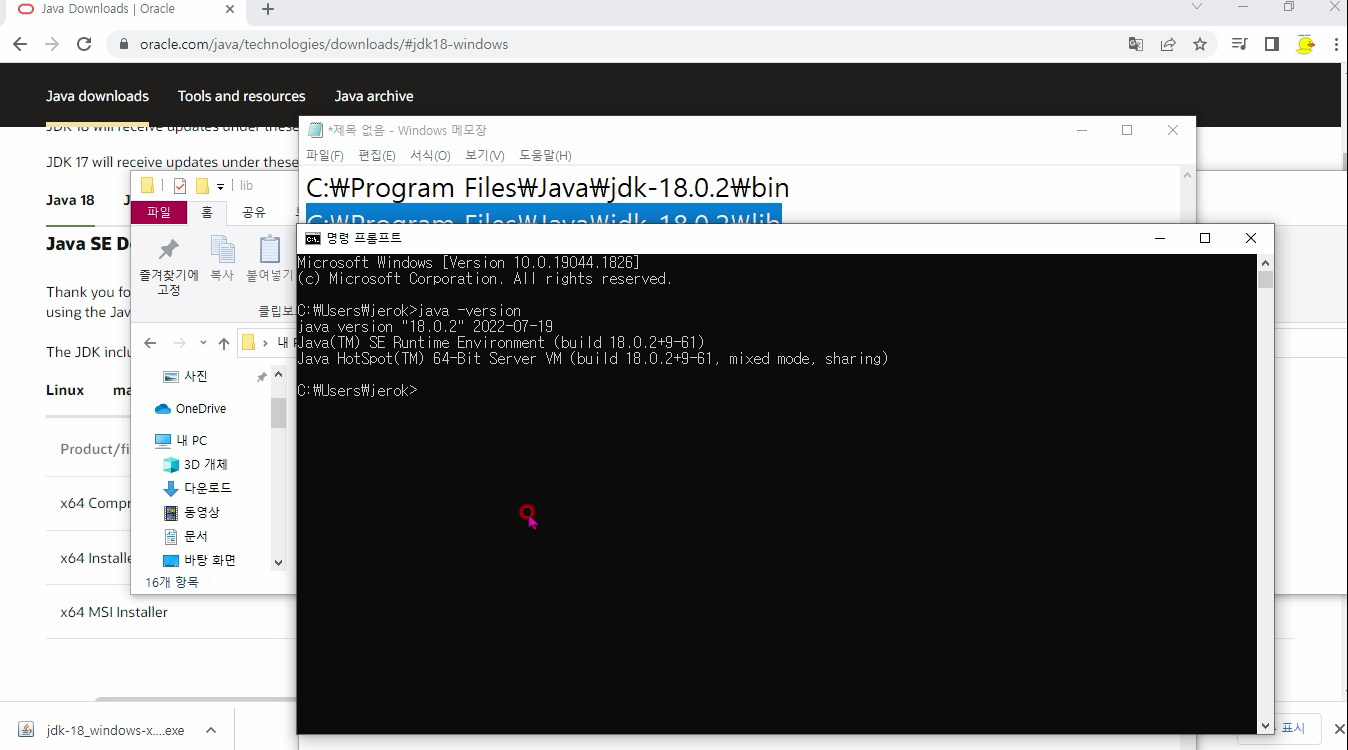
Task: Open the 파일 tab in File Explorer ribbon
Action: click(159, 212)
